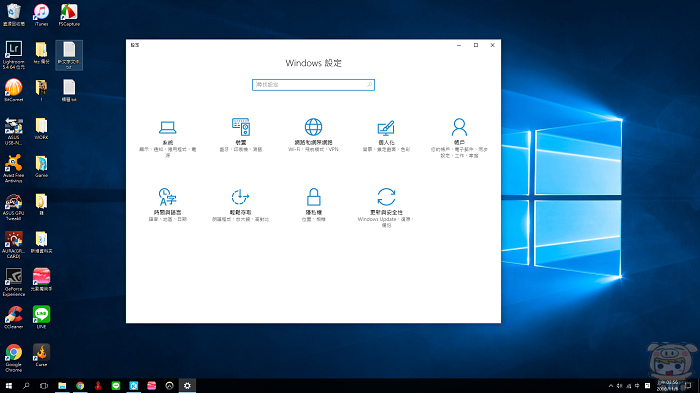Open File Explorer from the taskbar

tap(62, 385)
